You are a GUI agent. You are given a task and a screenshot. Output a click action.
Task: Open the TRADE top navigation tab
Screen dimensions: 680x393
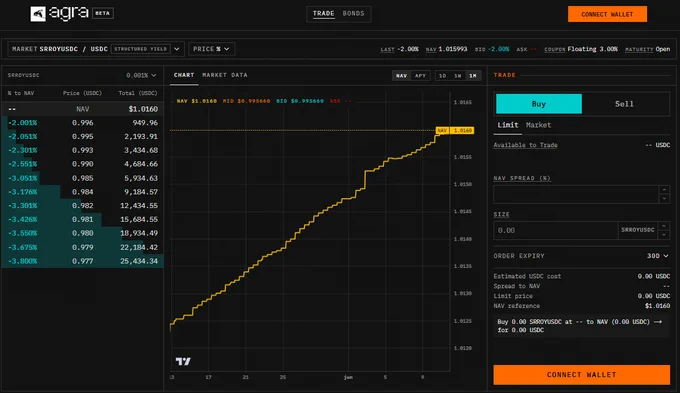324,13
